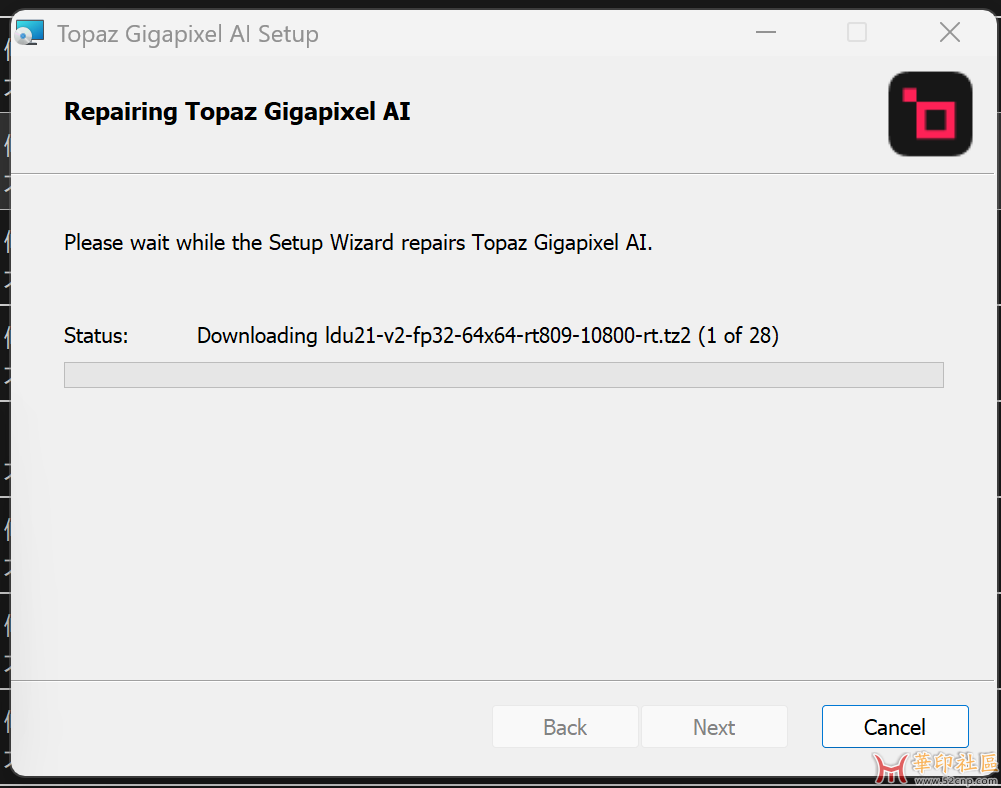Click the "Status:" label
1001x788 pixels.
tap(96, 336)
